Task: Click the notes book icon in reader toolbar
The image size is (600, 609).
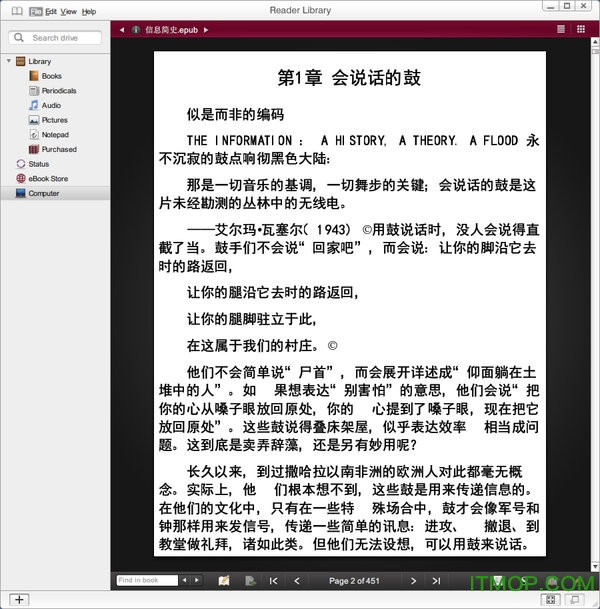Action: click(x=224, y=581)
